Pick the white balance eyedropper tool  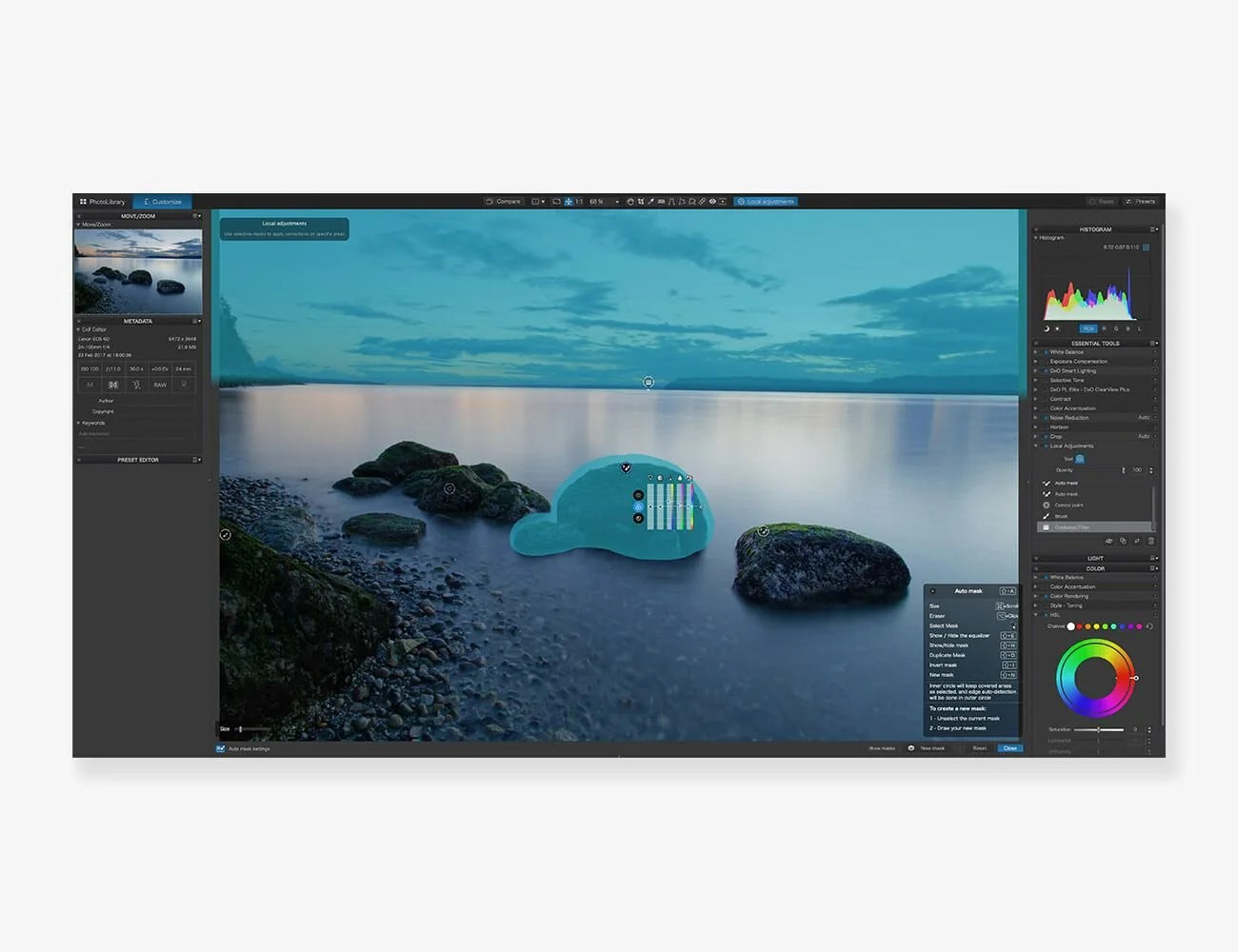(x=650, y=202)
